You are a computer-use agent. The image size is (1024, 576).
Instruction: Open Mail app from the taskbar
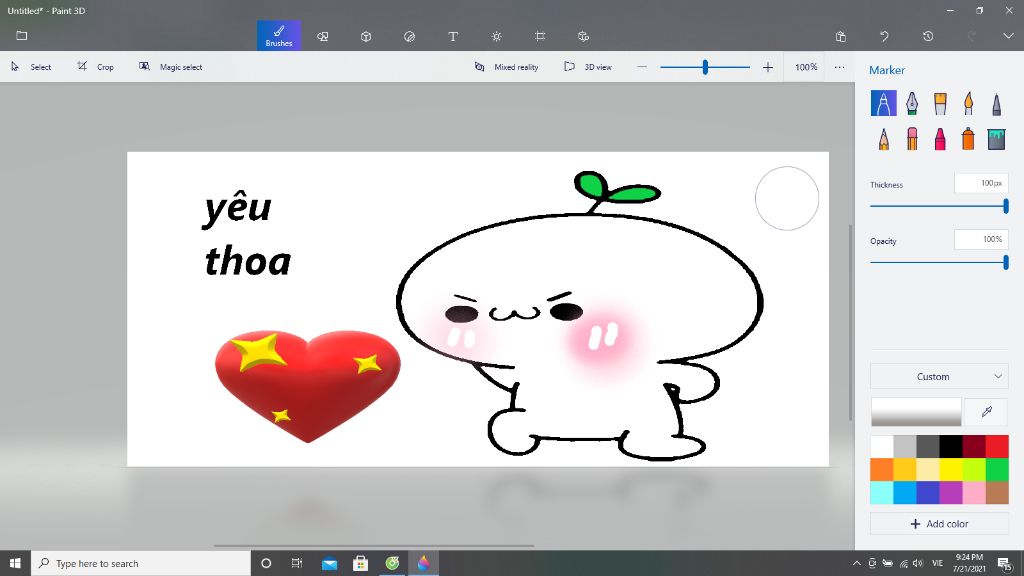pos(329,563)
